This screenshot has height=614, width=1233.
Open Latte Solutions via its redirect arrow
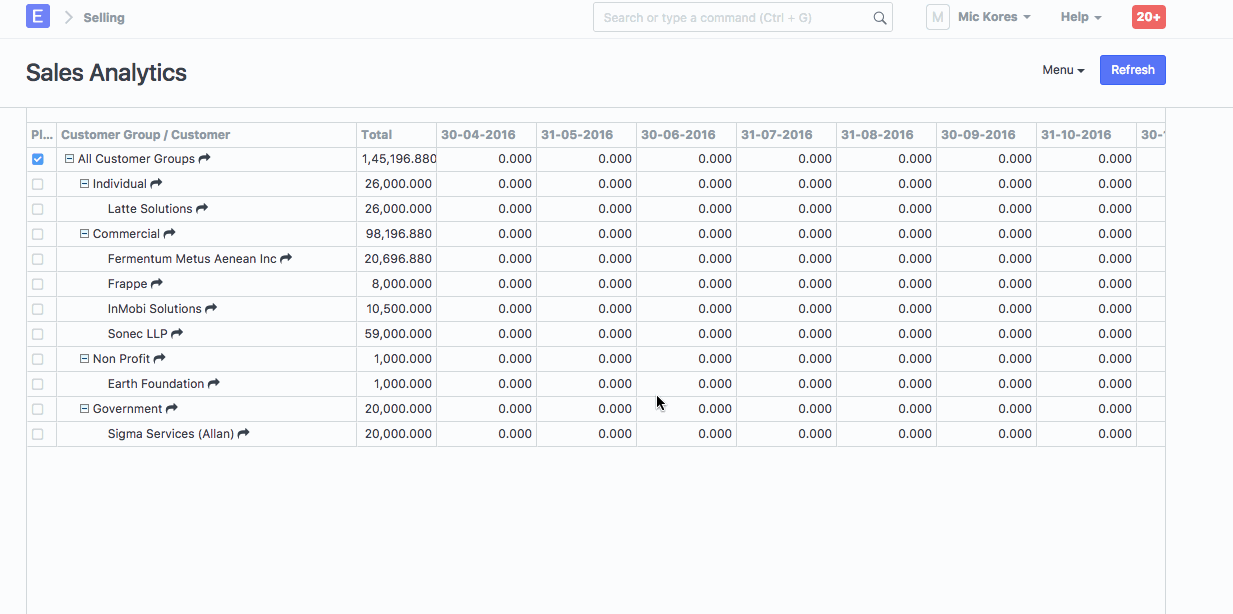pyautogui.click(x=201, y=209)
